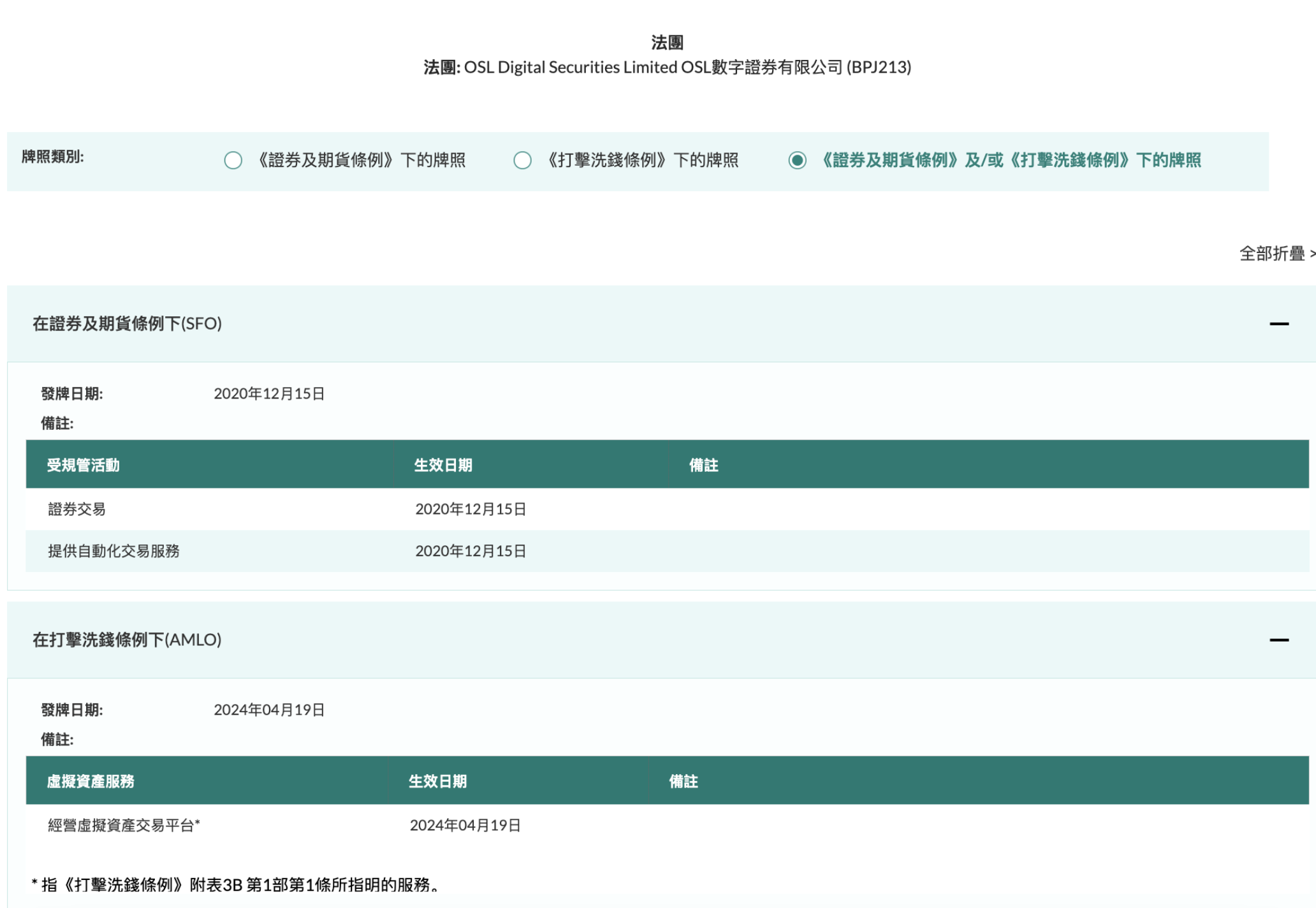This screenshot has width=1316, height=908.
Task: Click the 證券交易 activity cell
Action: 77,509
